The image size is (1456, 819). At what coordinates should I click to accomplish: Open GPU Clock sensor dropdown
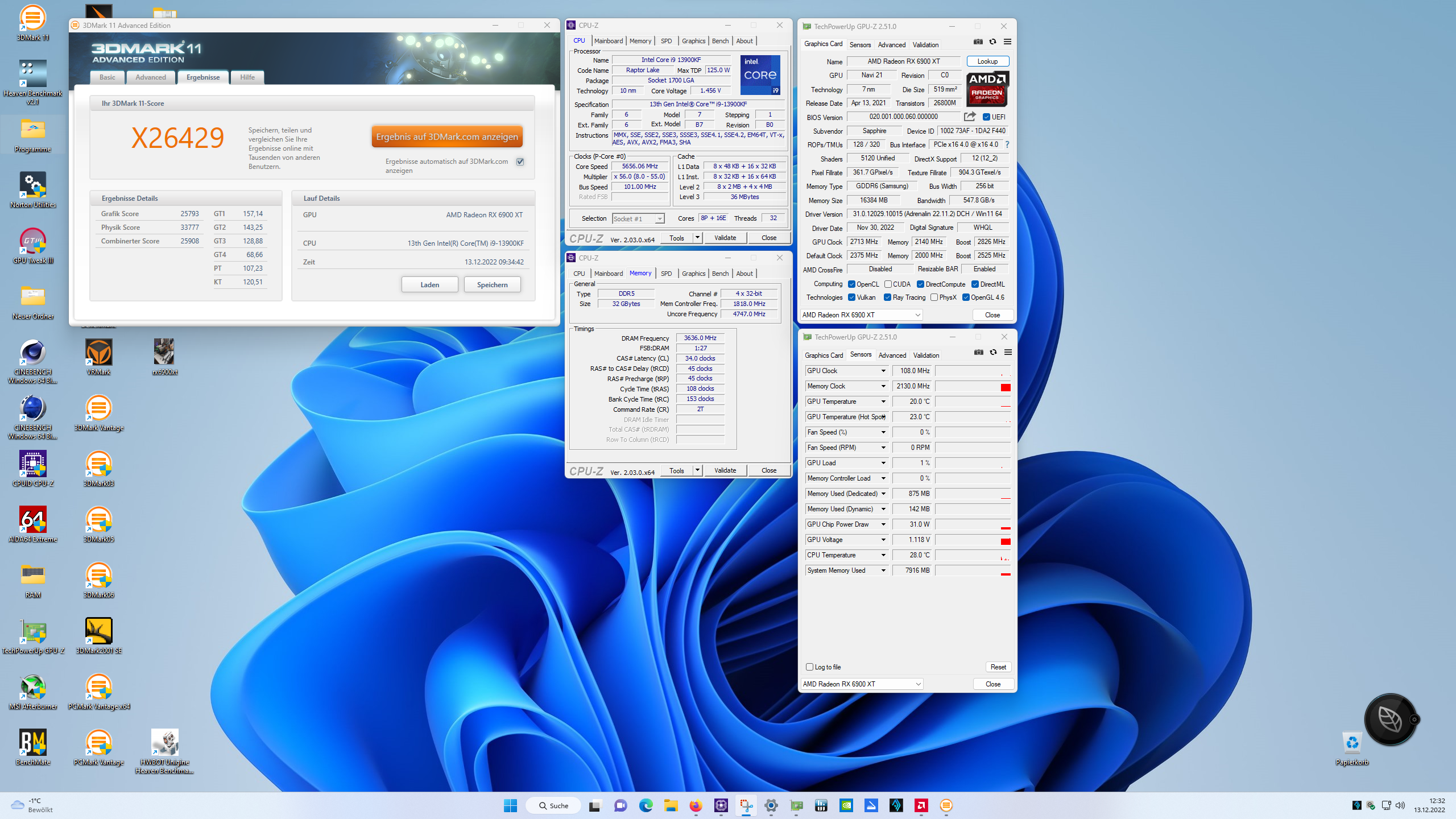click(883, 371)
